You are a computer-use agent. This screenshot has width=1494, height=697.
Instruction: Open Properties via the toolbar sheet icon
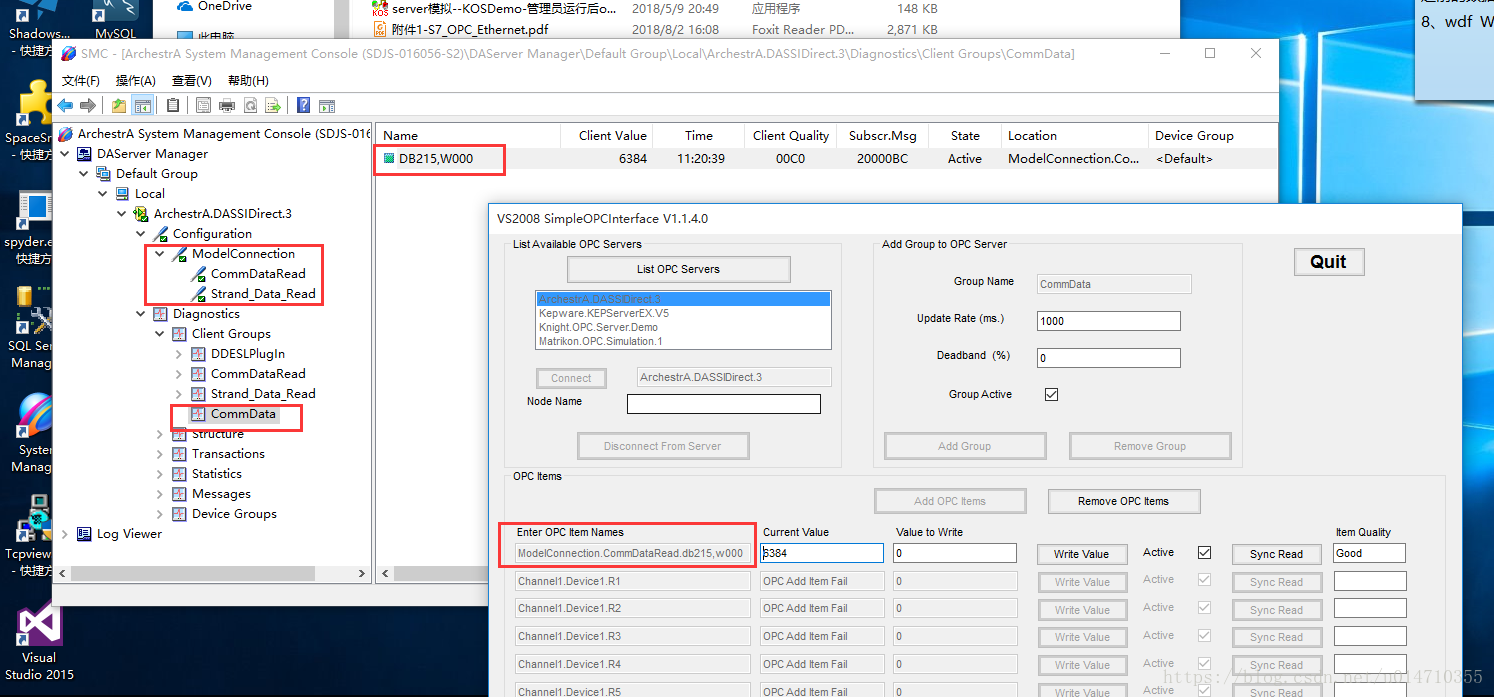coord(204,105)
